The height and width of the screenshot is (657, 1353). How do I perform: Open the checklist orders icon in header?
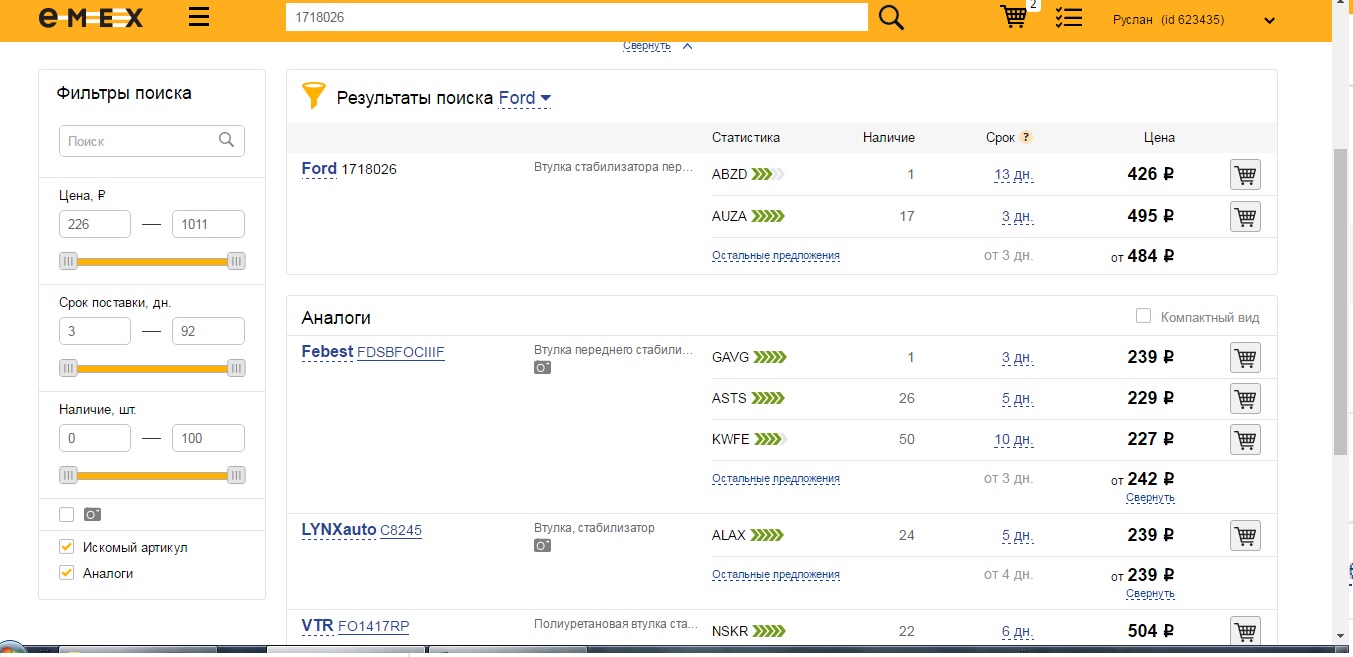pyautogui.click(x=1068, y=18)
